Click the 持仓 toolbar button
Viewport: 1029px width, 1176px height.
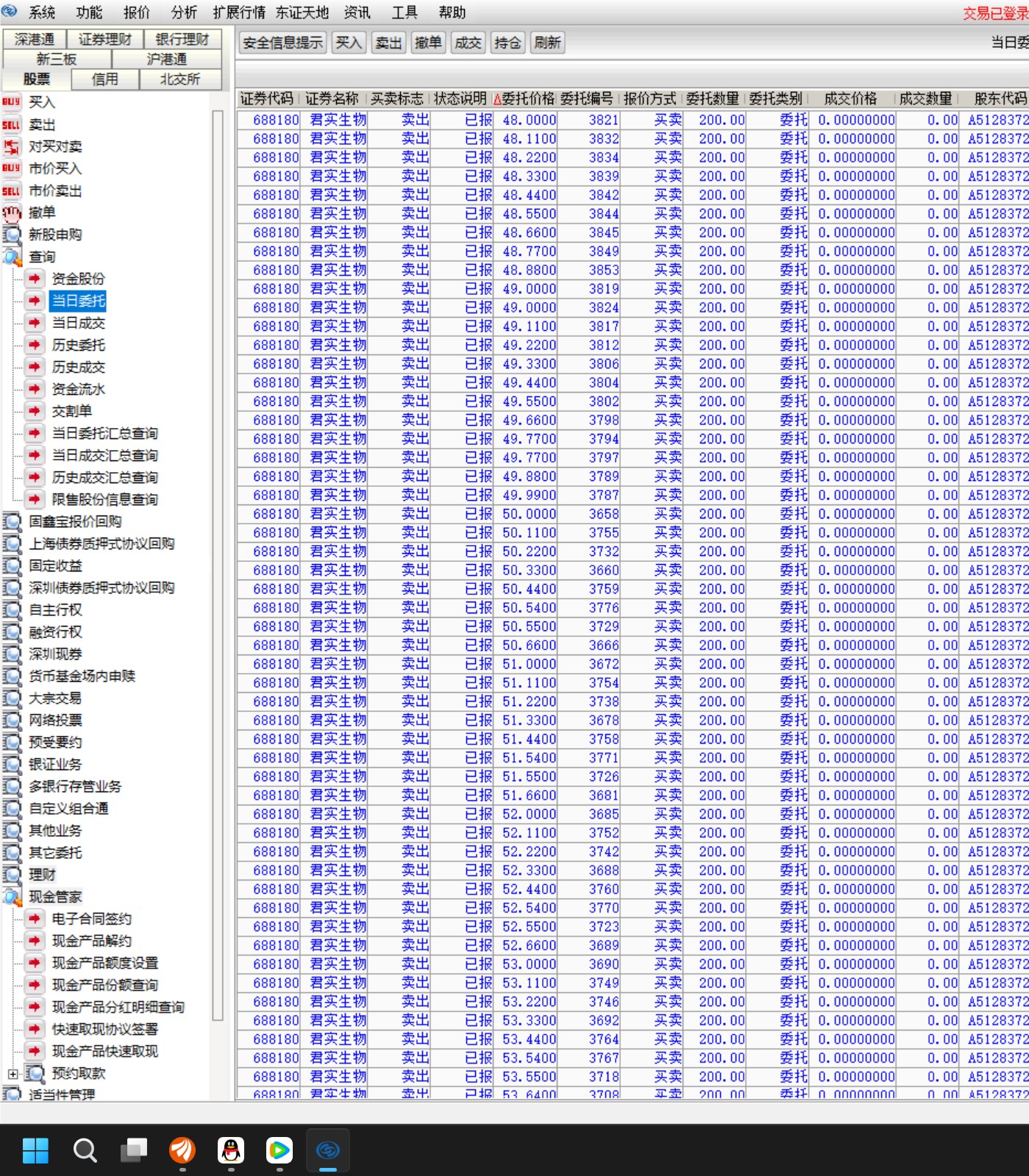pyautogui.click(x=508, y=43)
